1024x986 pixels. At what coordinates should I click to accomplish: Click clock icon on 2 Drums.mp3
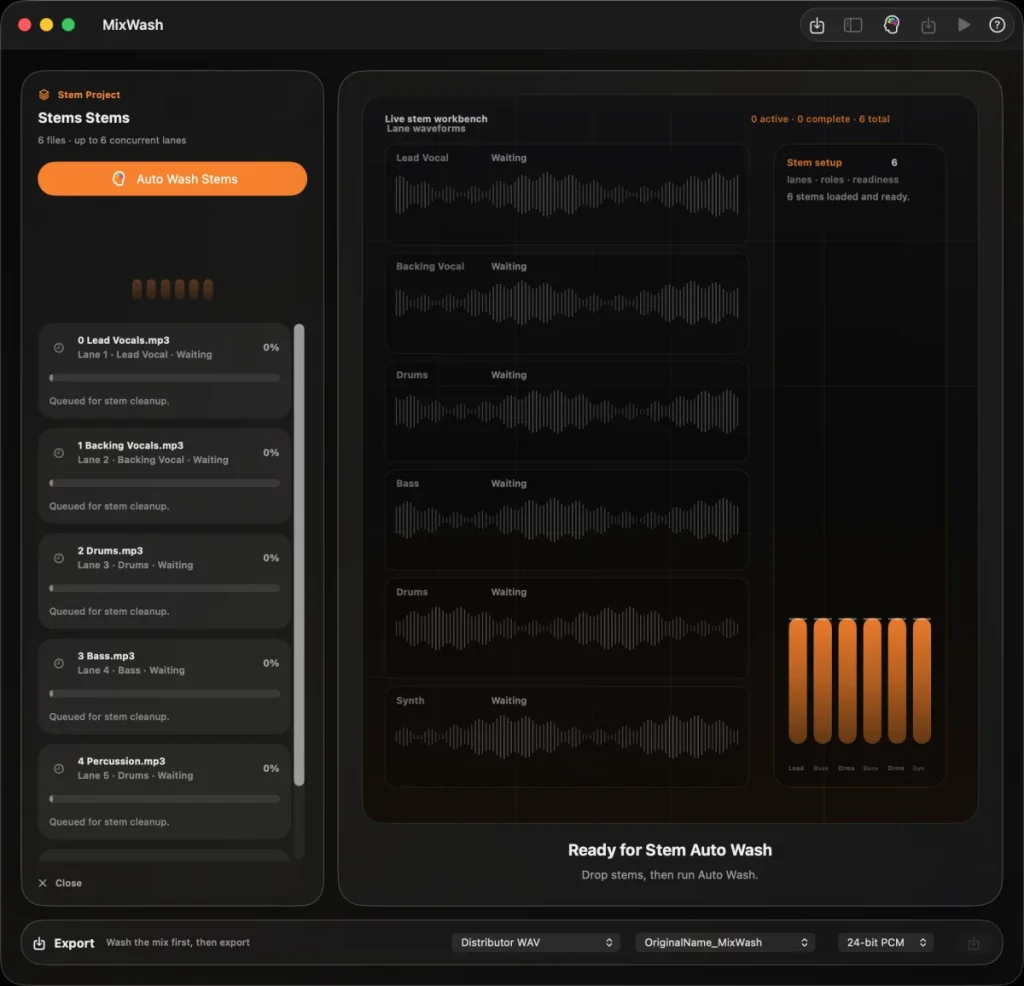coord(59,558)
